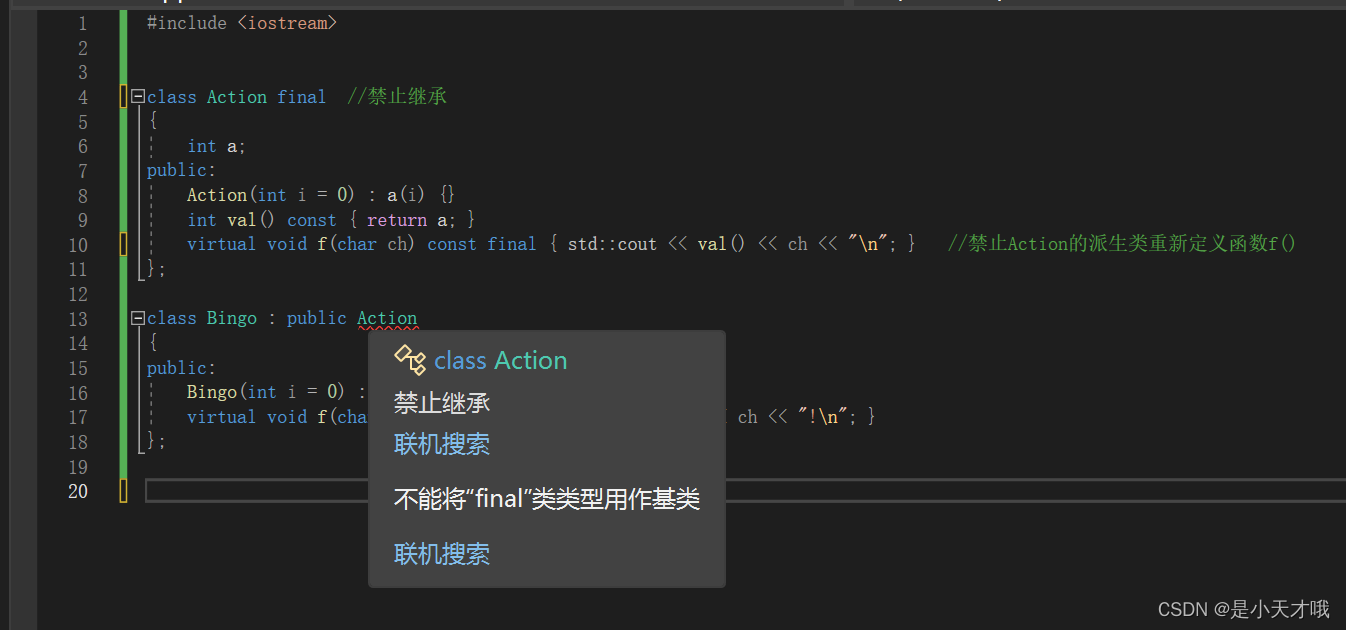The height and width of the screenshot is (630, 1346).
Task: Click the yellow marker beside line 20
Action: point(123,491)
